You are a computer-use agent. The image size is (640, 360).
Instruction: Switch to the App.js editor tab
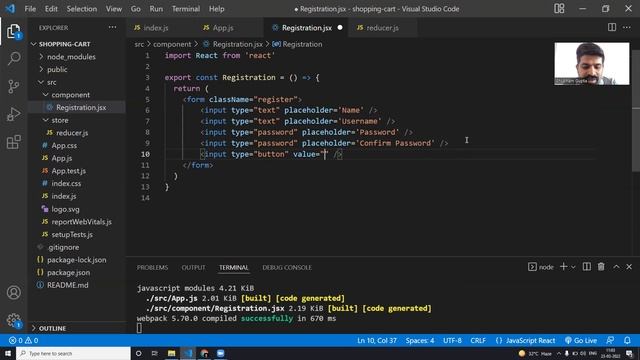[223, 28]
